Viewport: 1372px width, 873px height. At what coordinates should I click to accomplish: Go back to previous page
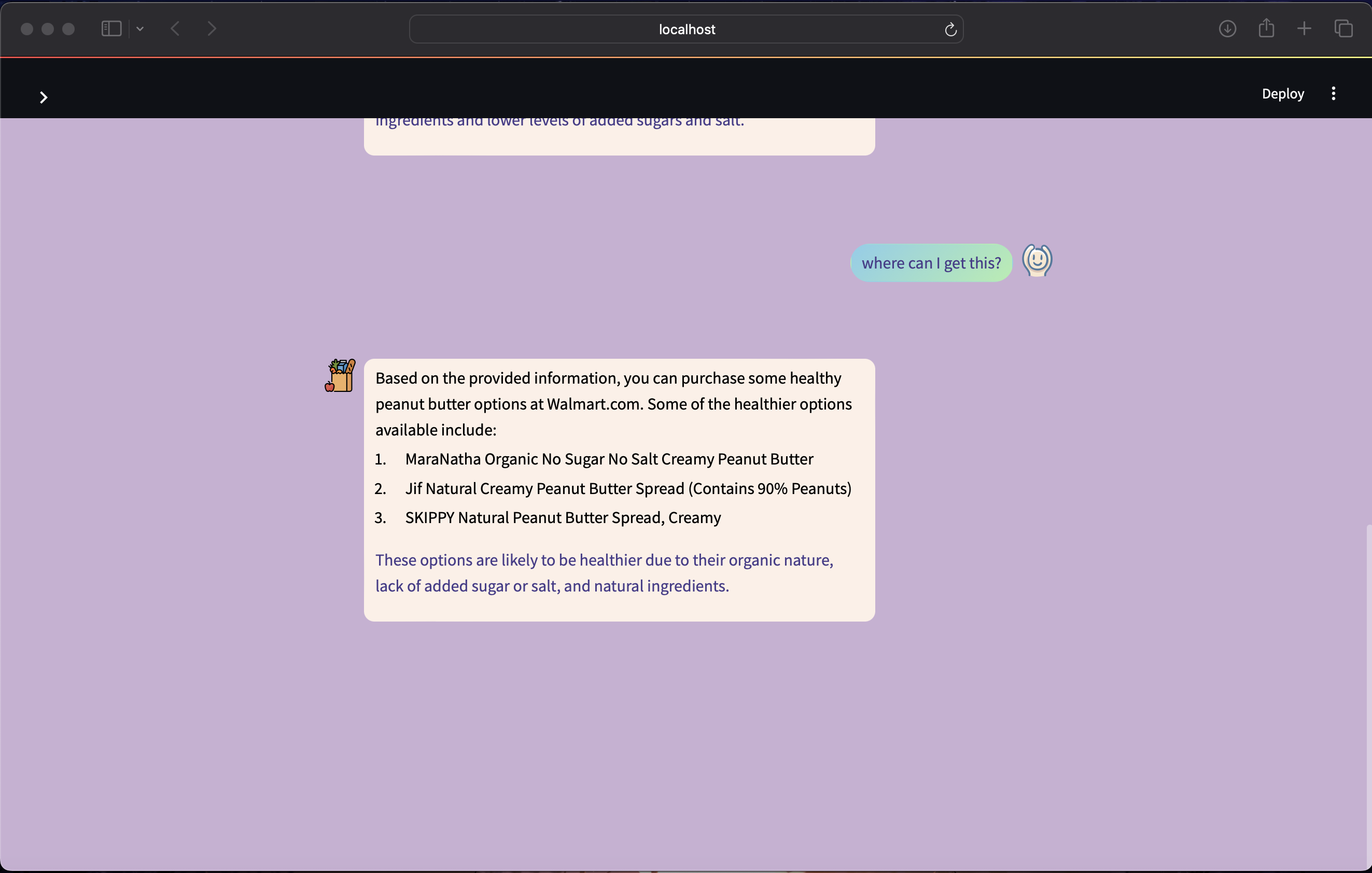(x=175, y=29)
